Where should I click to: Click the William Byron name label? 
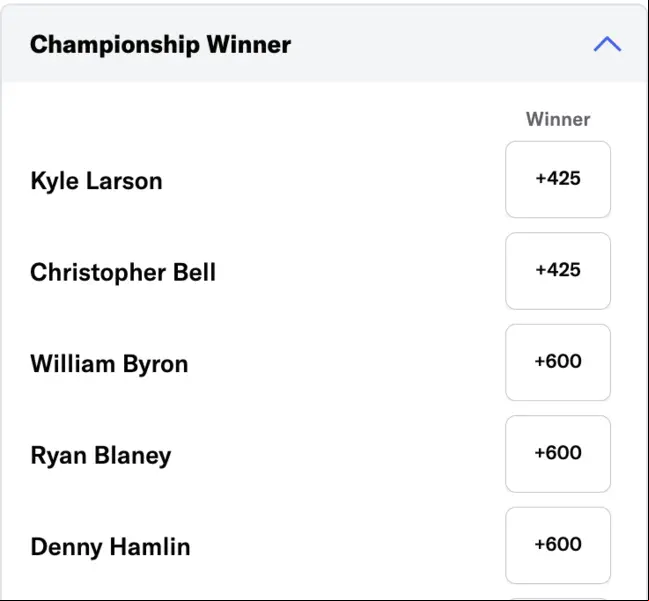109,364
